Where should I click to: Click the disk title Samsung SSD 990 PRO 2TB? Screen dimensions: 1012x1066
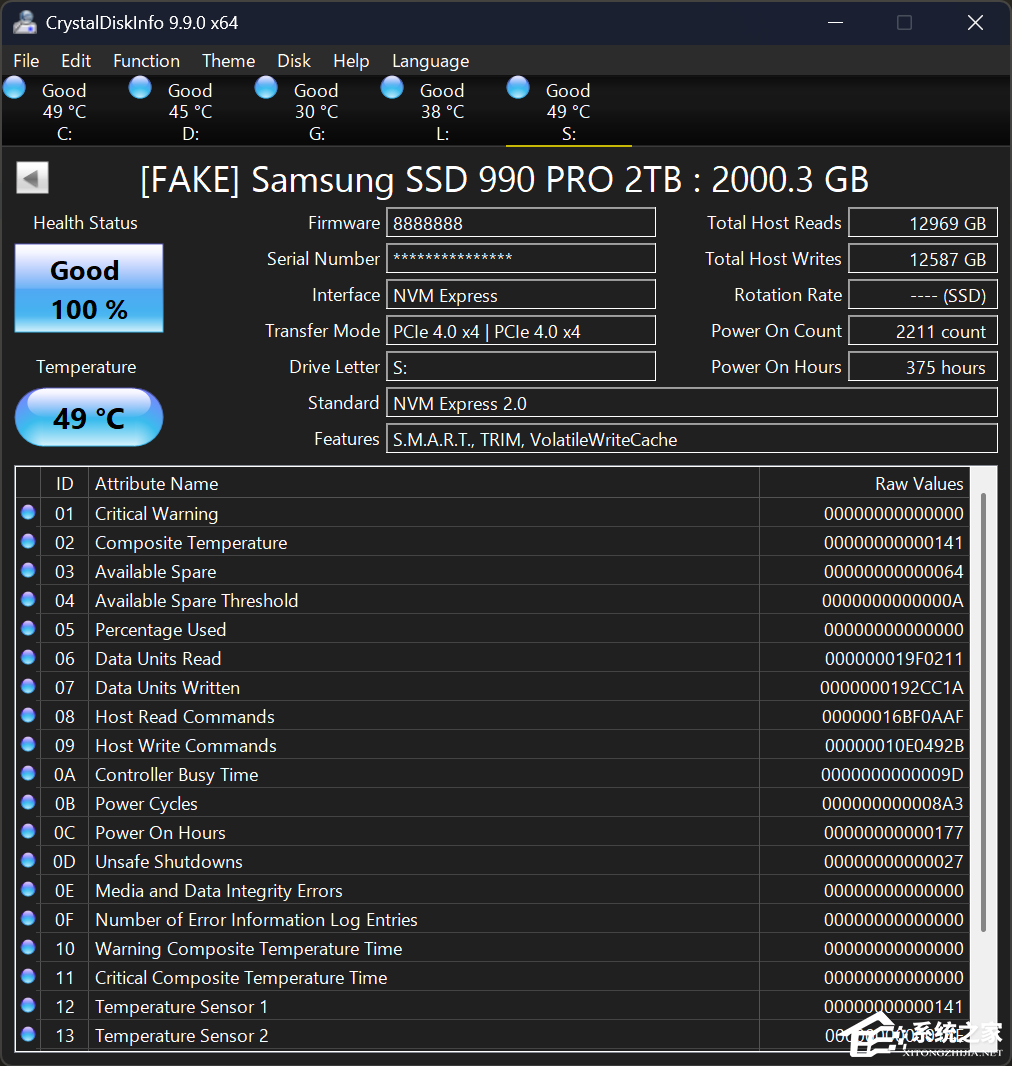tap(504, 180)
